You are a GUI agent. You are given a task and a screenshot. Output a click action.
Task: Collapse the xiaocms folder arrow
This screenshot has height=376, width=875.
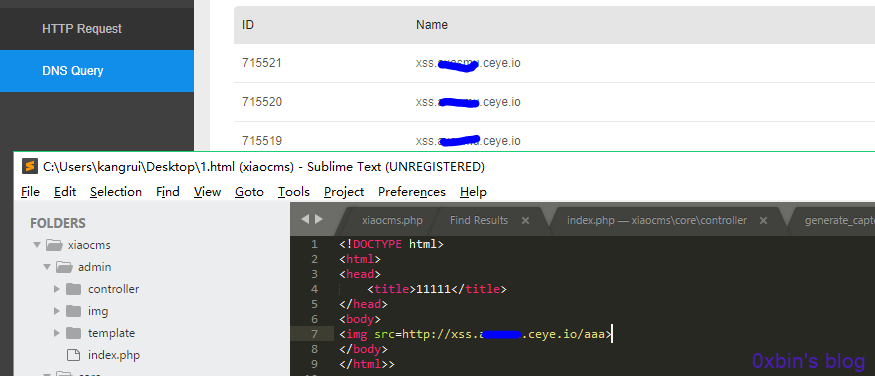tap(37, 245)
